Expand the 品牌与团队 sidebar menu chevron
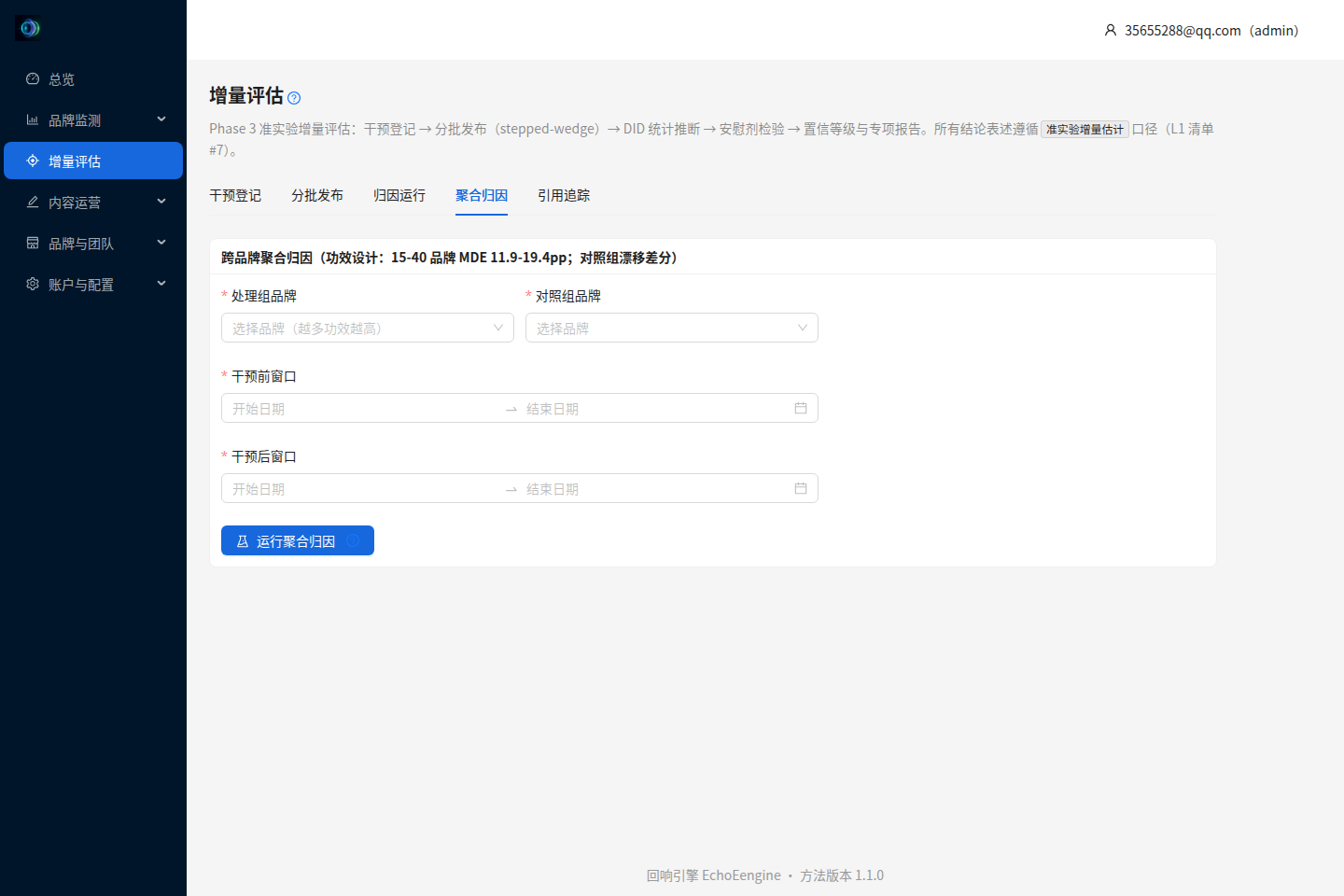The height and width of the screenshot is (896, 1344). point(161,244)
